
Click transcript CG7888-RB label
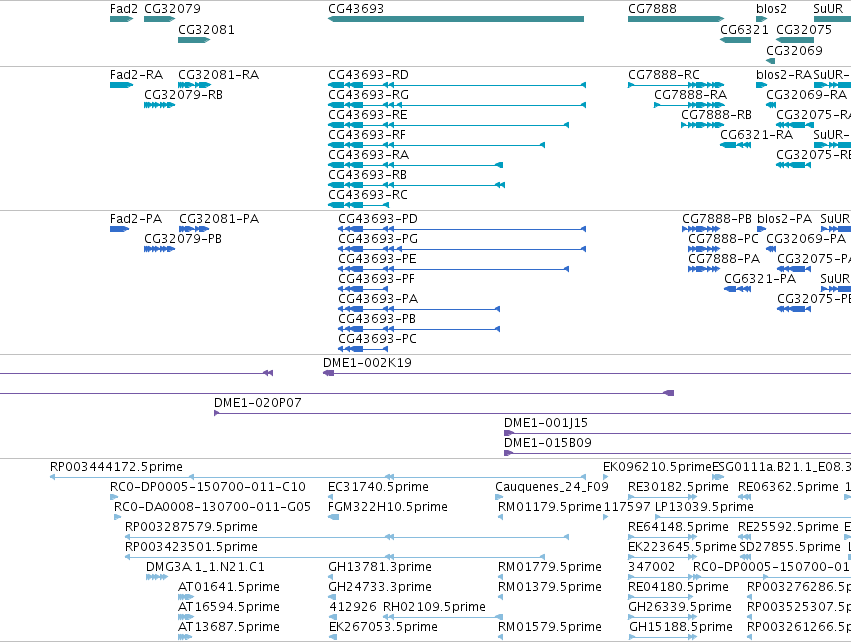716,115
